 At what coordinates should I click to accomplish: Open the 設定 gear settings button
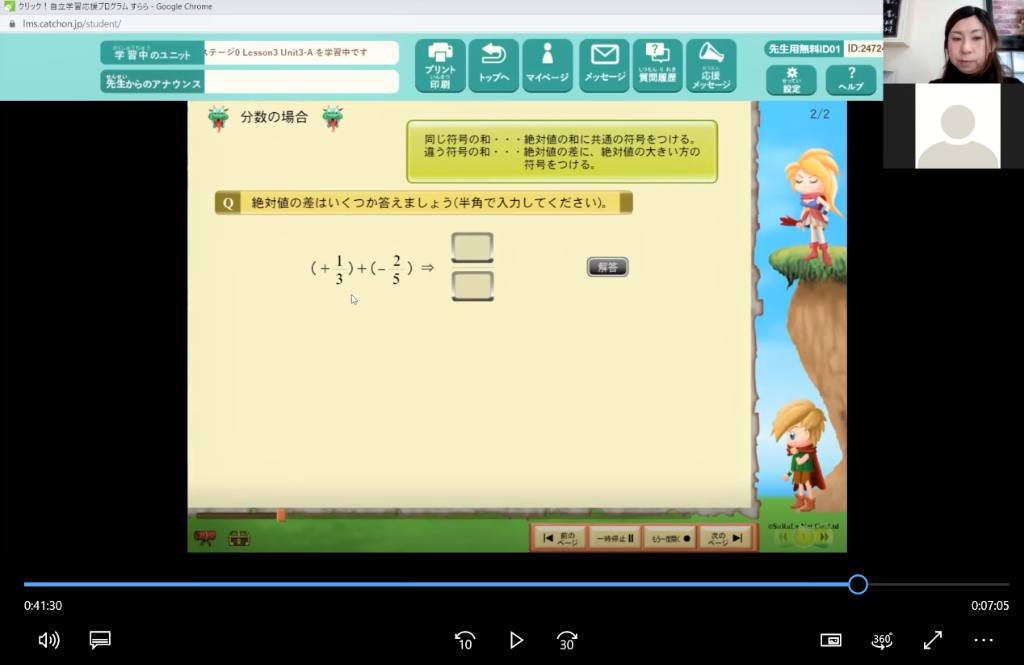(x=791, y=80)
